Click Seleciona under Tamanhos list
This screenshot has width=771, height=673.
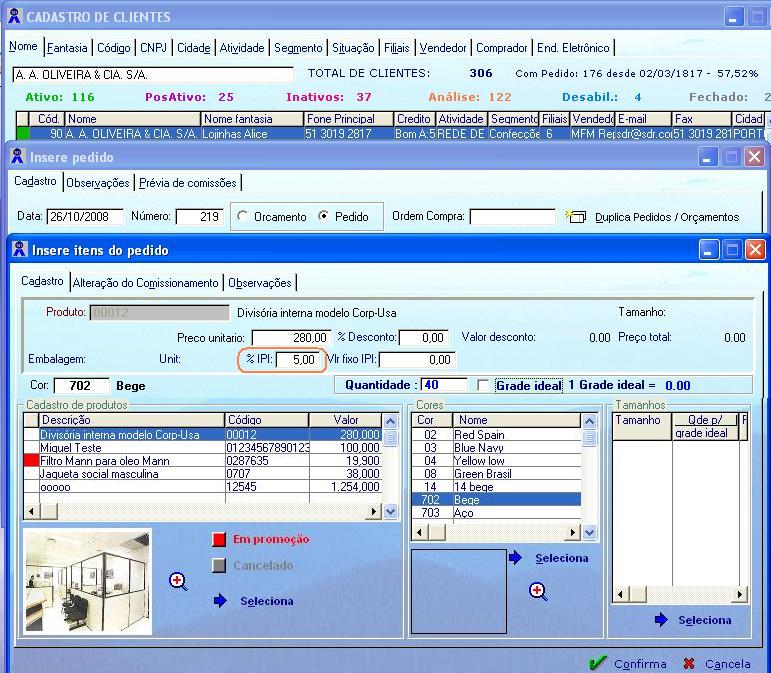click(705, 620)
